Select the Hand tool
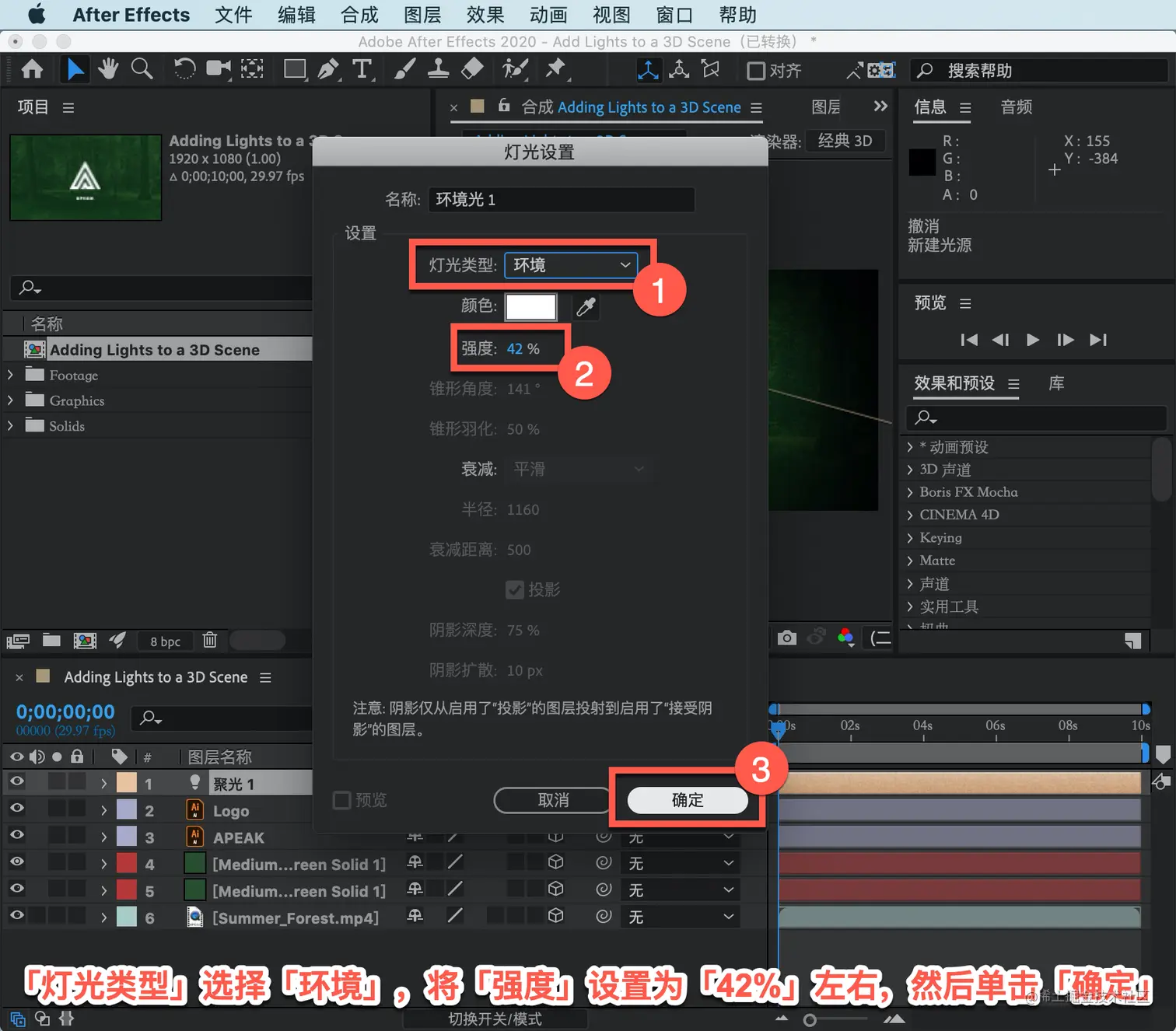 click(108, 70)
